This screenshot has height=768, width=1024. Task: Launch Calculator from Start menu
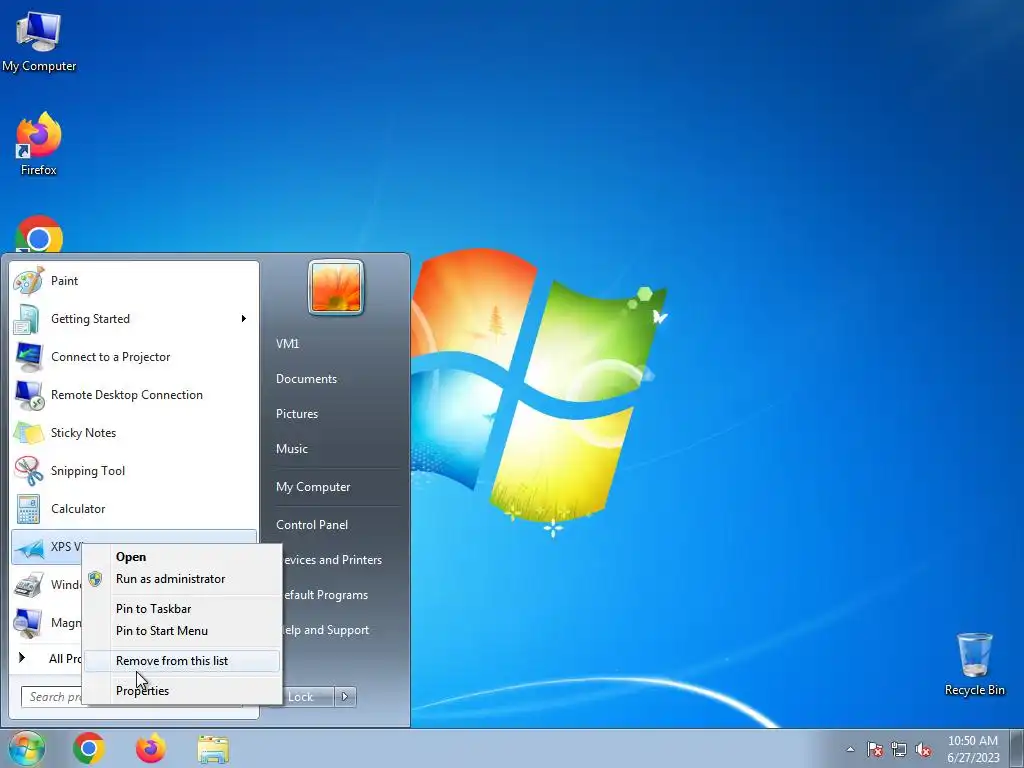(134, 509)
